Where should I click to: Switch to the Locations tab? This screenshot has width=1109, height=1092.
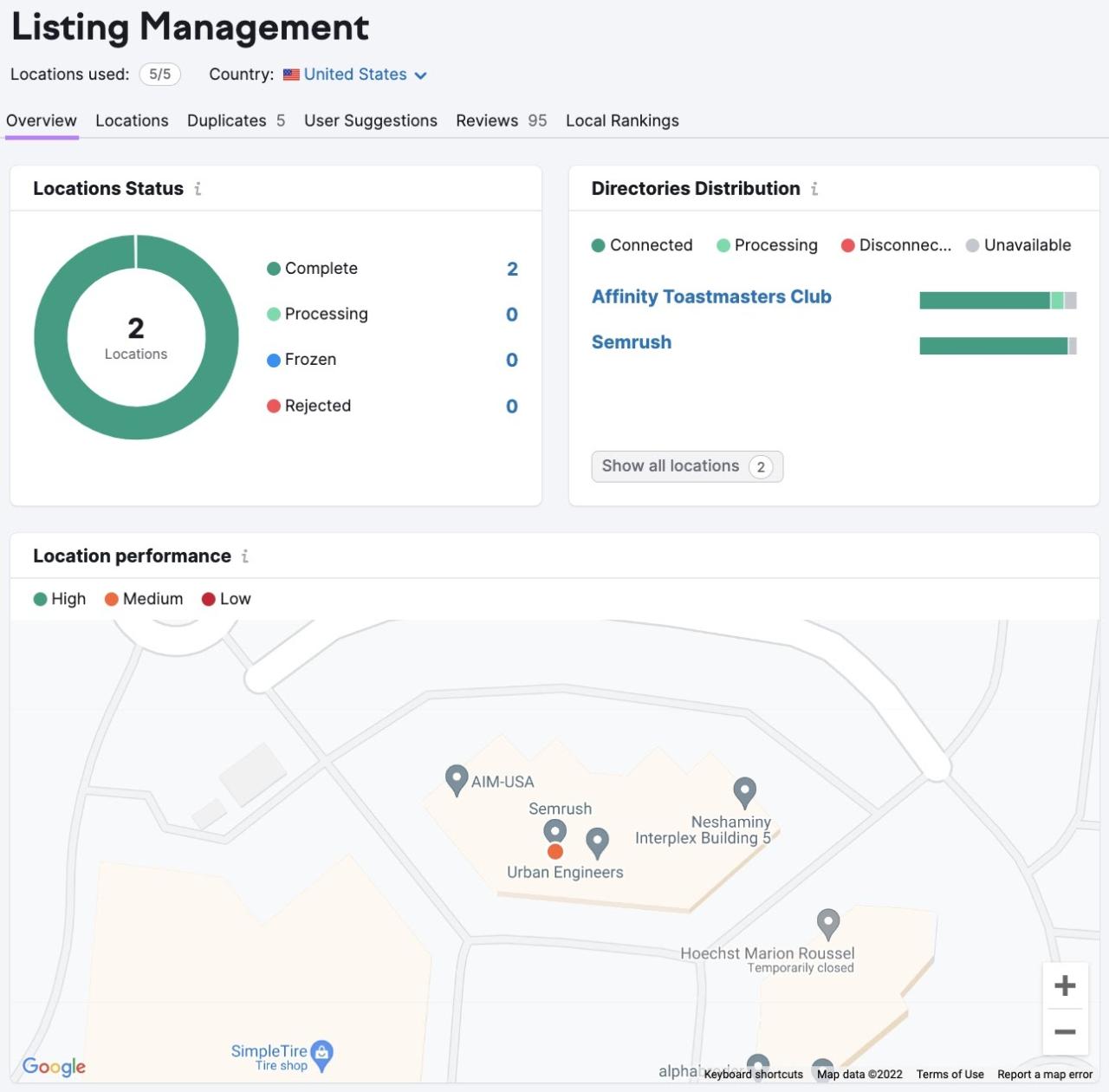tap(132, 120)
